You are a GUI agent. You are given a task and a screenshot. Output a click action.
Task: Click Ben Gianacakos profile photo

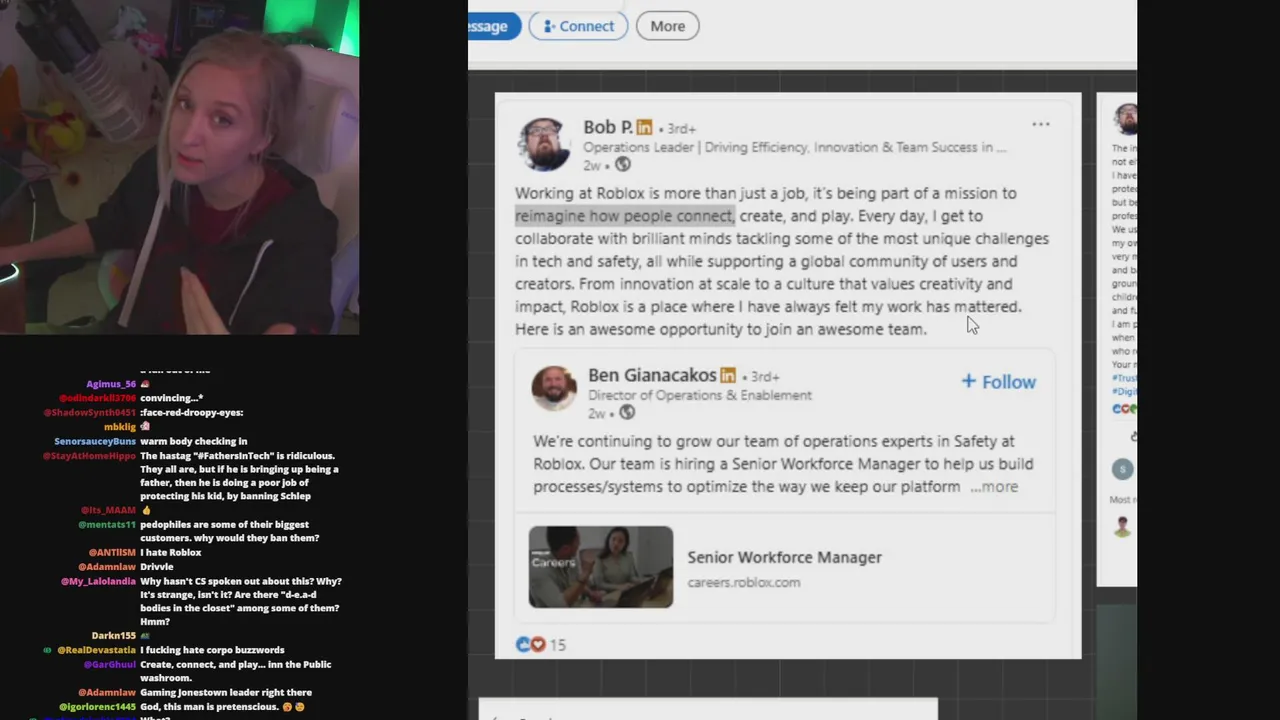pyautogui.click(x=554, y=389)
